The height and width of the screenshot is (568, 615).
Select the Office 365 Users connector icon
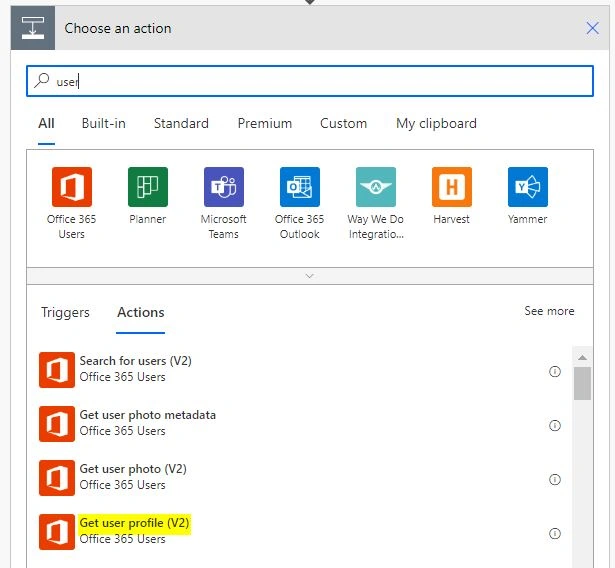[x=72, y=187]
